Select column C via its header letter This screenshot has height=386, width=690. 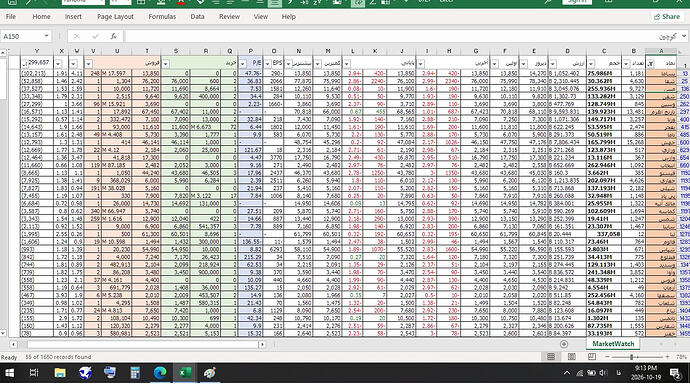pyautogui.click(x=604, y=51)
